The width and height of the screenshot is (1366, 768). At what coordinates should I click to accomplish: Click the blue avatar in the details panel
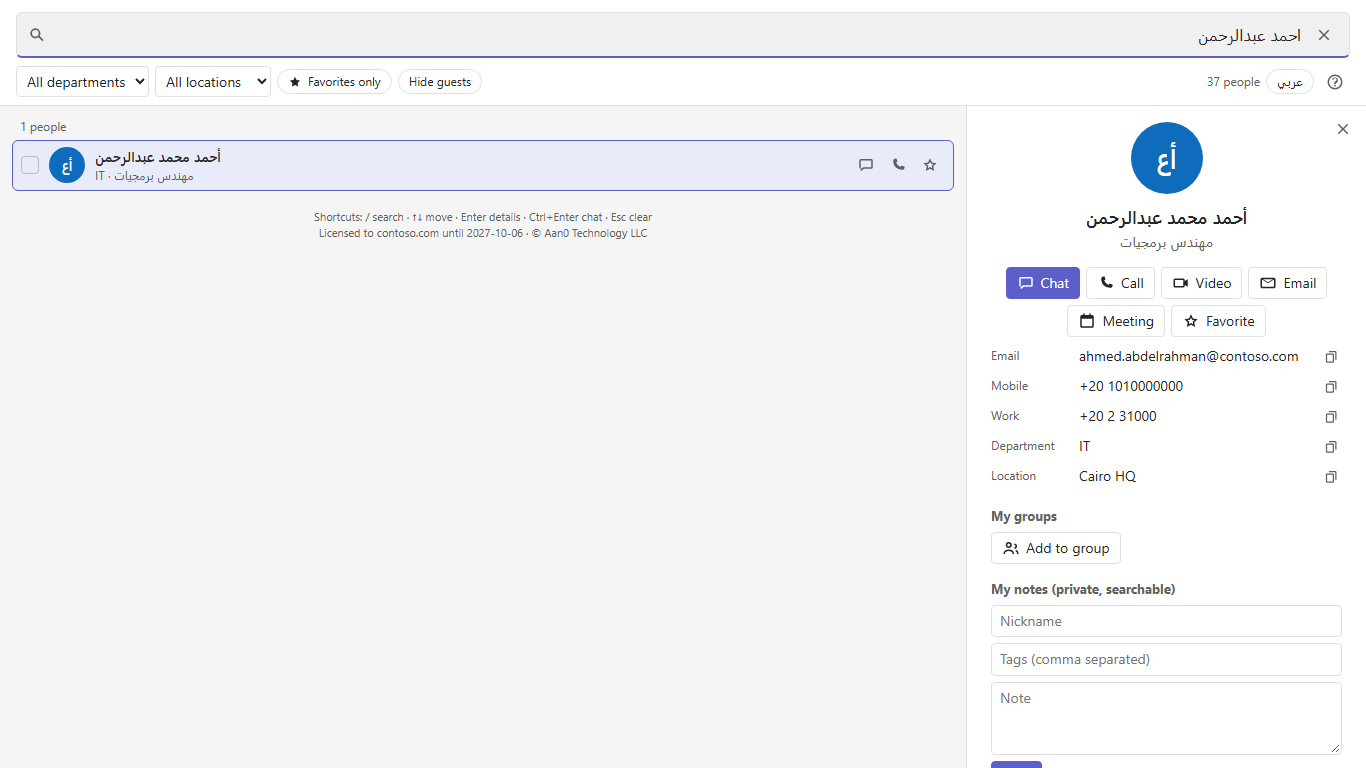pyautogui.click(x=1166, y=158)
